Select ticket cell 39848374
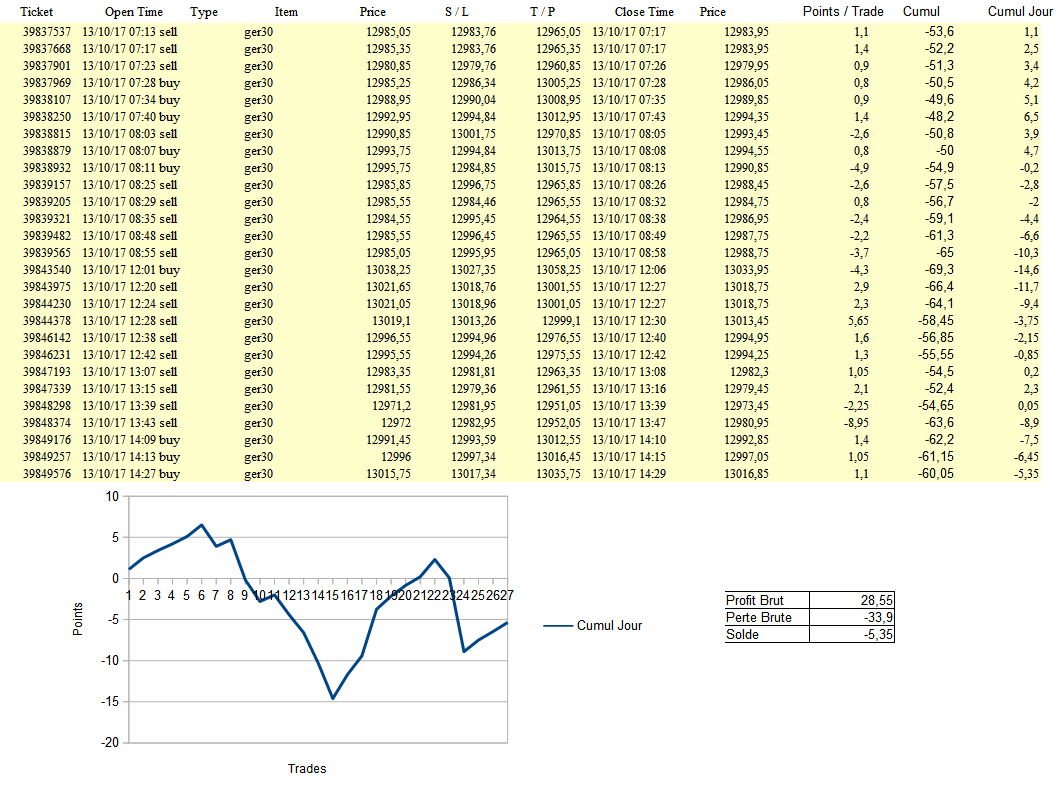 [47, 422]
